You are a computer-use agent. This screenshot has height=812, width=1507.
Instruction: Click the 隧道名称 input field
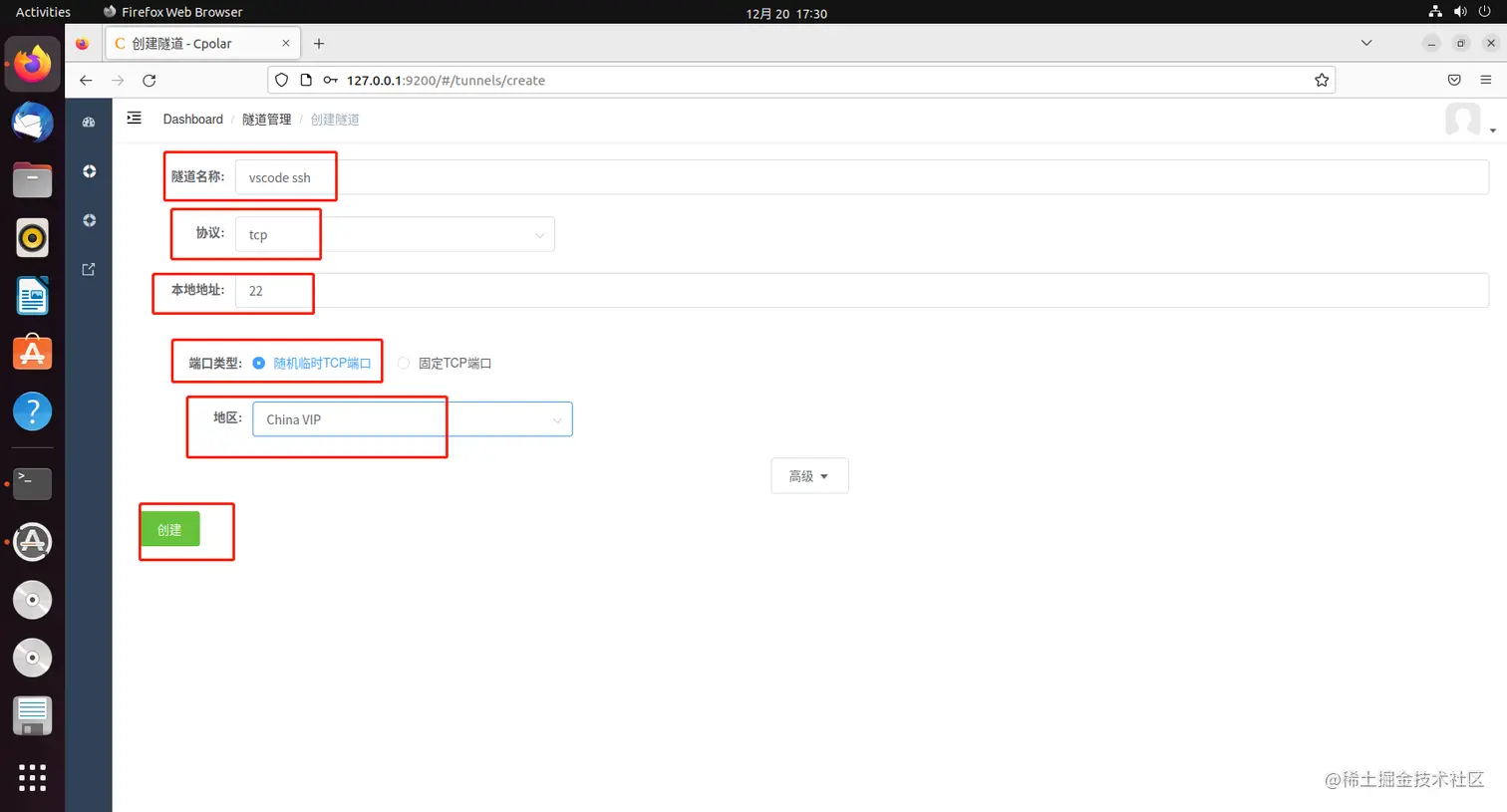862,177
